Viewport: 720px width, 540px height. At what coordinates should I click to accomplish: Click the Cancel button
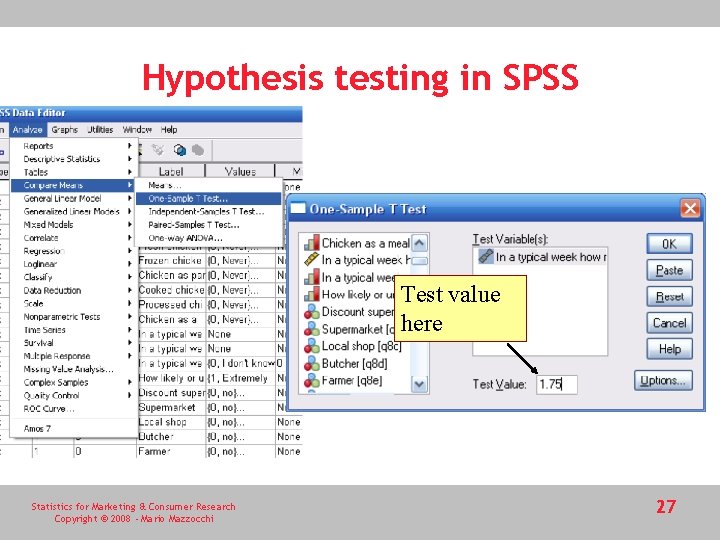coord(669,323)
